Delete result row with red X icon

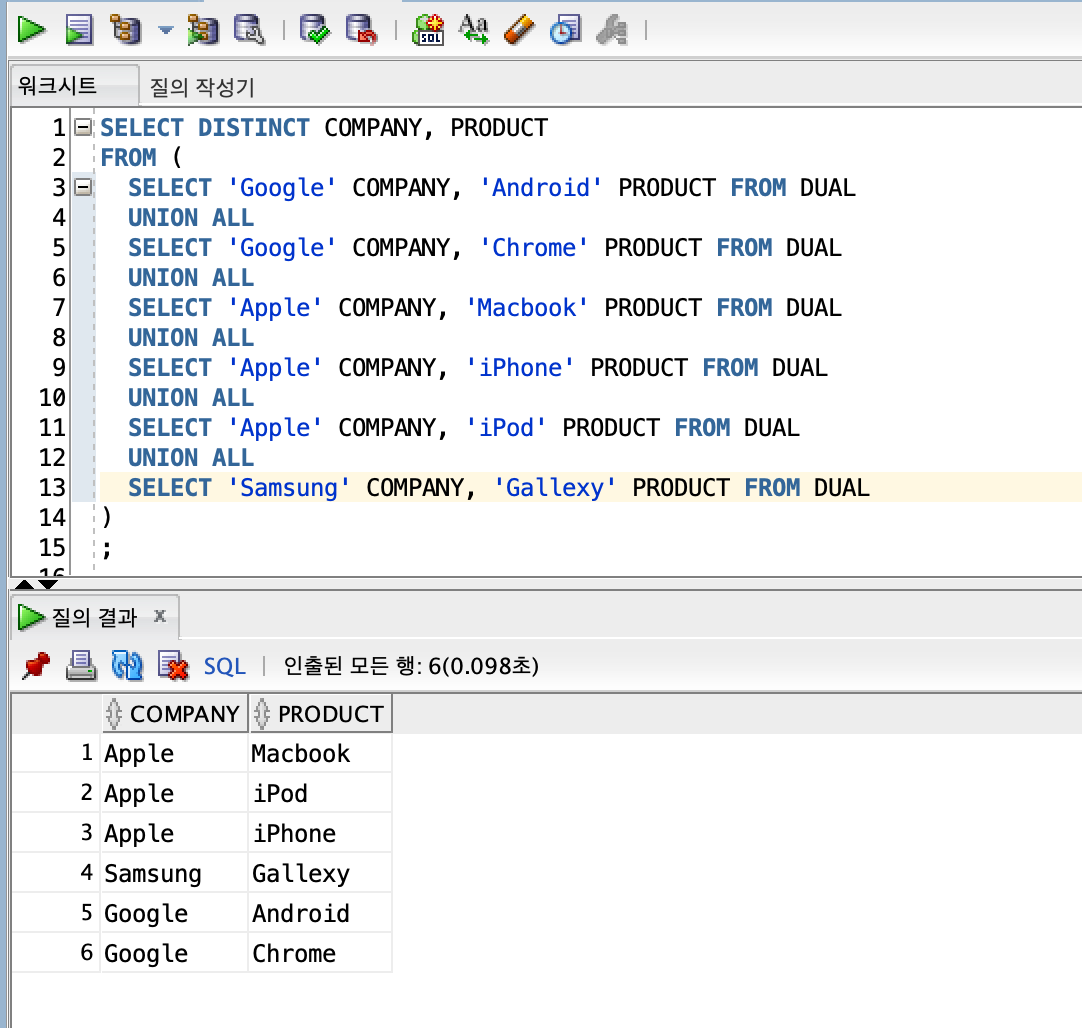point(173,666)
